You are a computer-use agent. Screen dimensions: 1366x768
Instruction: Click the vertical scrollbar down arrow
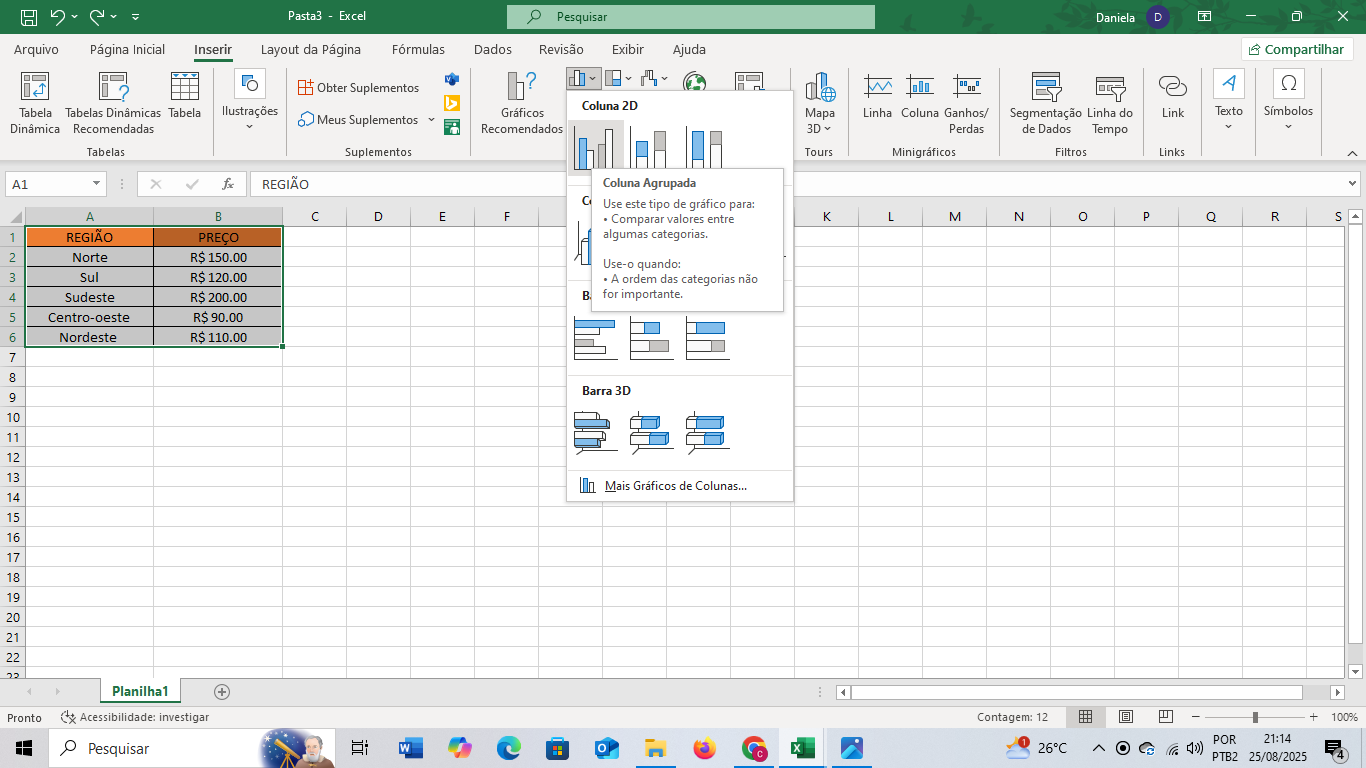click(1355, 671)
